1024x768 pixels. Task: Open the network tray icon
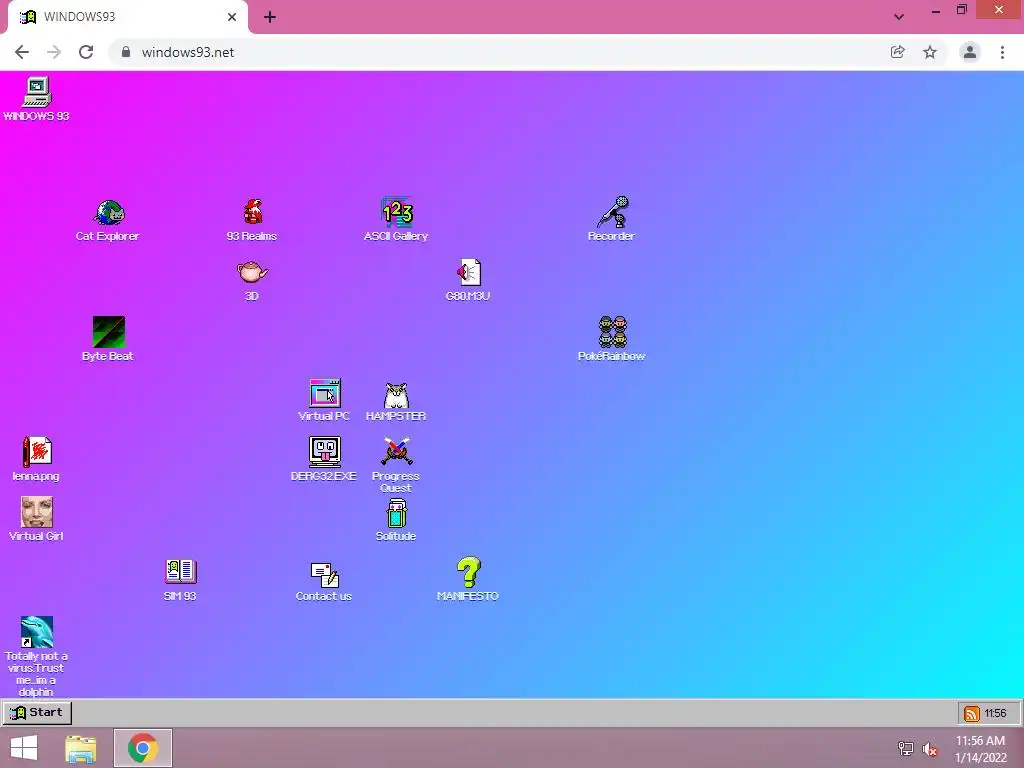pos(906,749)
